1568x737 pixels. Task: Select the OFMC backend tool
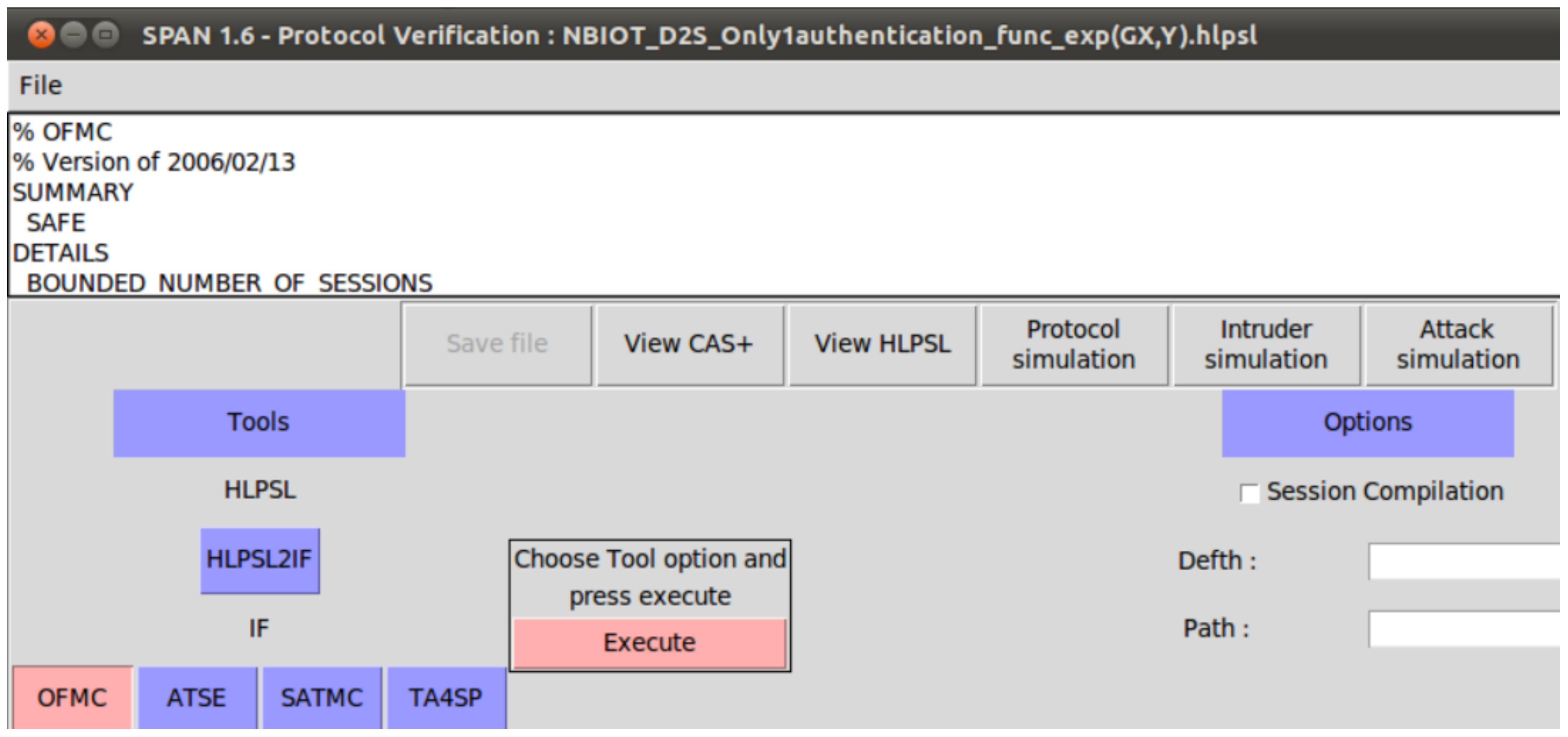[73, 698]
